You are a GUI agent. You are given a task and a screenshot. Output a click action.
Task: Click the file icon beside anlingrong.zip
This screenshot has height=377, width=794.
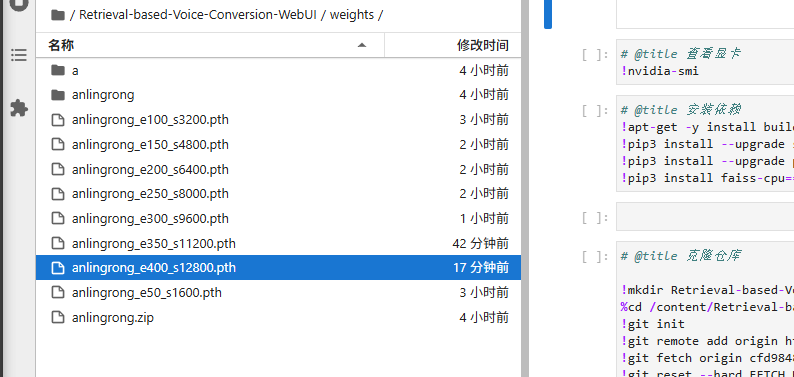[x=58, y=318]
